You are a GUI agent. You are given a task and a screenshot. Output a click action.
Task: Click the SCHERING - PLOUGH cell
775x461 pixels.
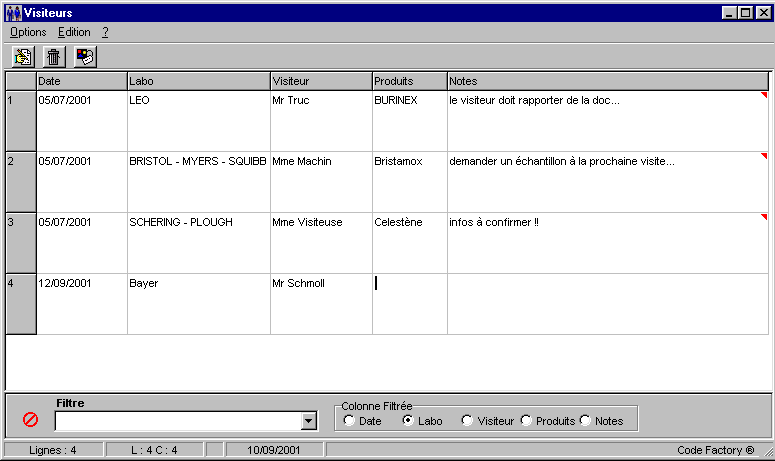[x=199, y=243]
